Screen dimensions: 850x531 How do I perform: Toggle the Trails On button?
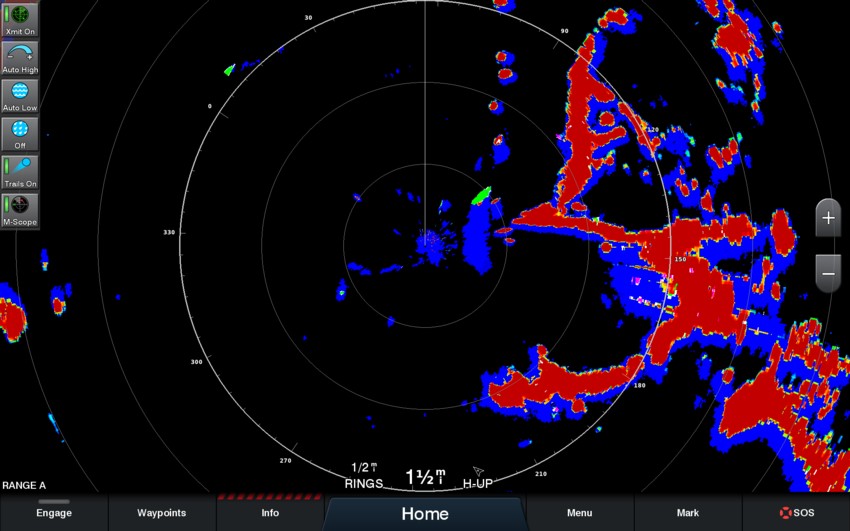(19, 172)
